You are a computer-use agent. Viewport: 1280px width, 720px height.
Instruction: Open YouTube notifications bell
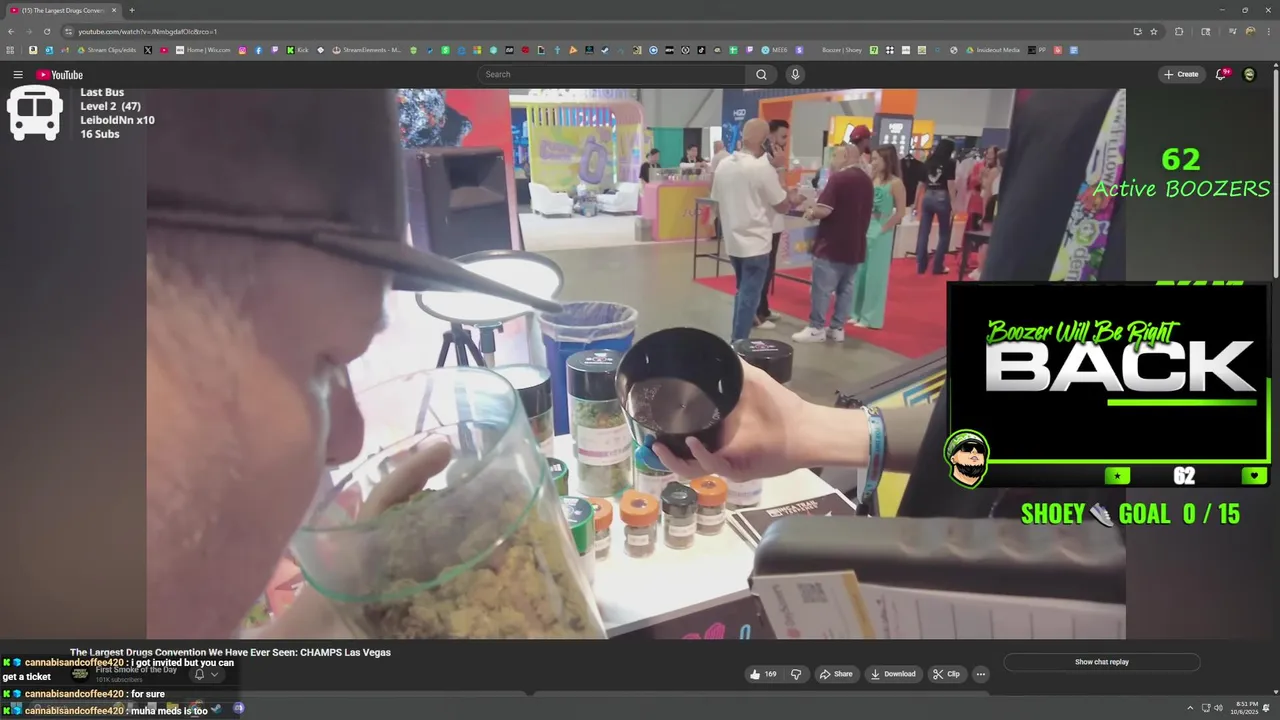point(1221,74)
